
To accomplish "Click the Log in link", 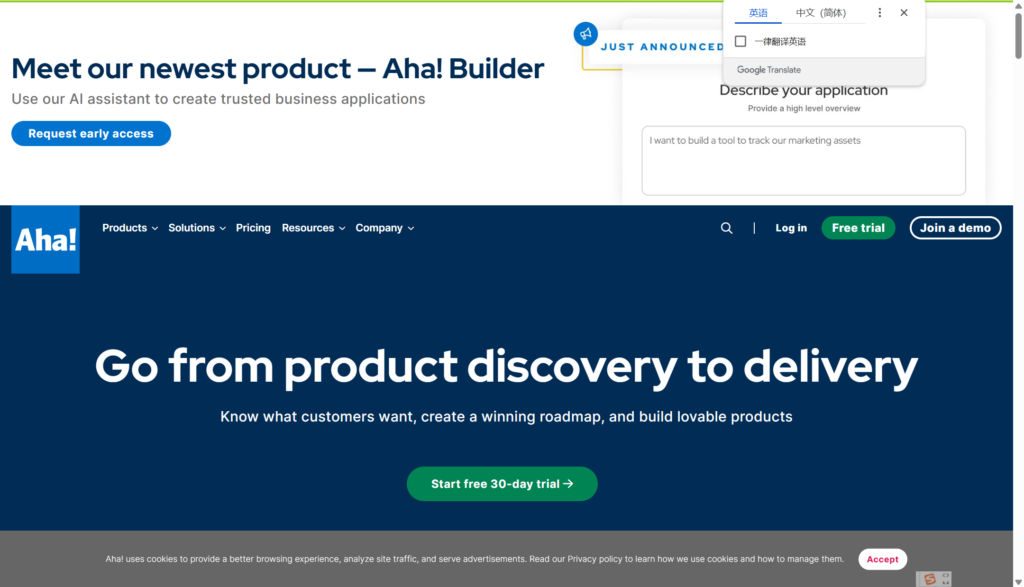I will tap(790, 228).
